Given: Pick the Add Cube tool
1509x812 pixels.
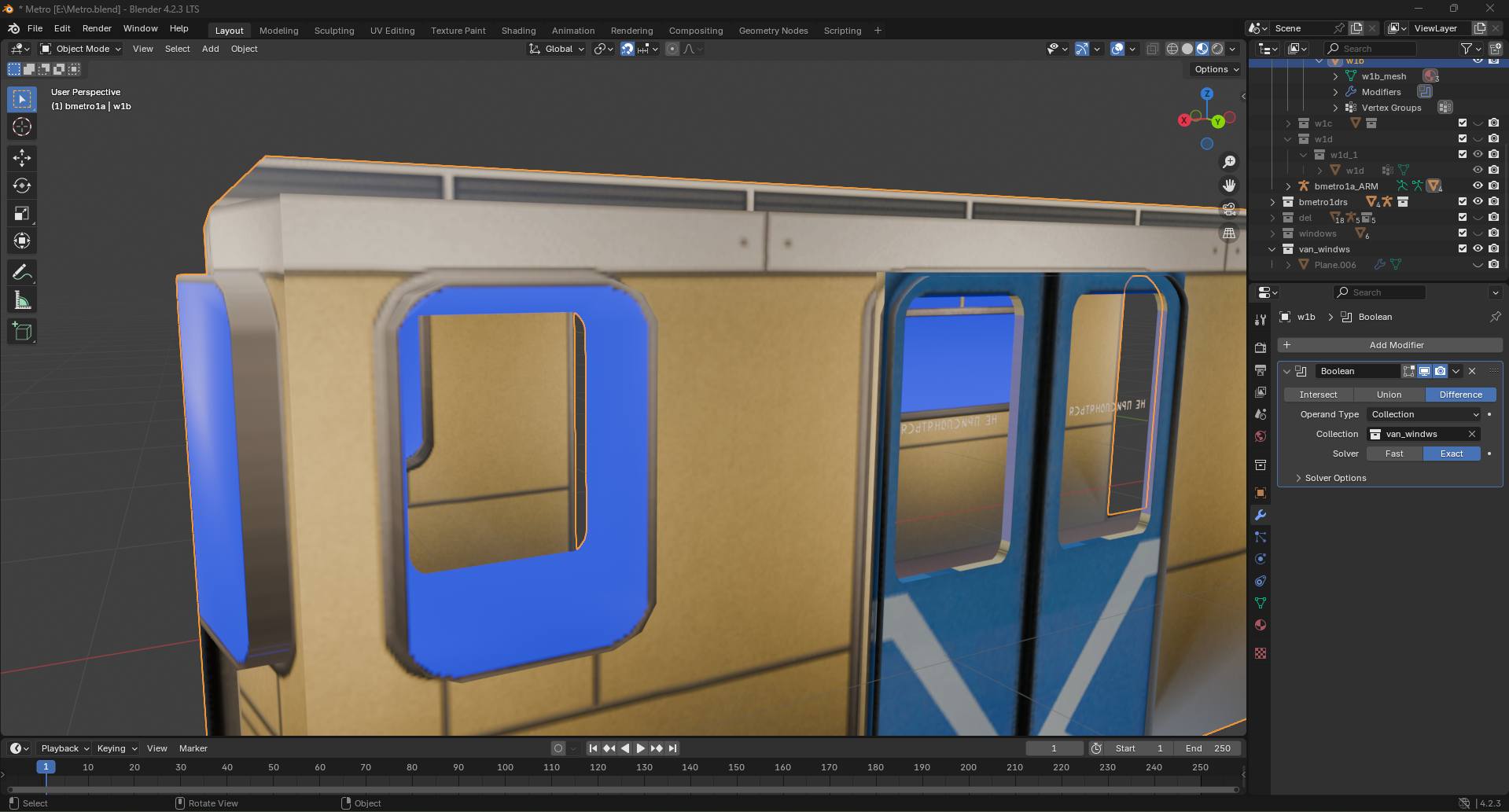Looking at the screenshot, I should click(22, 332).
